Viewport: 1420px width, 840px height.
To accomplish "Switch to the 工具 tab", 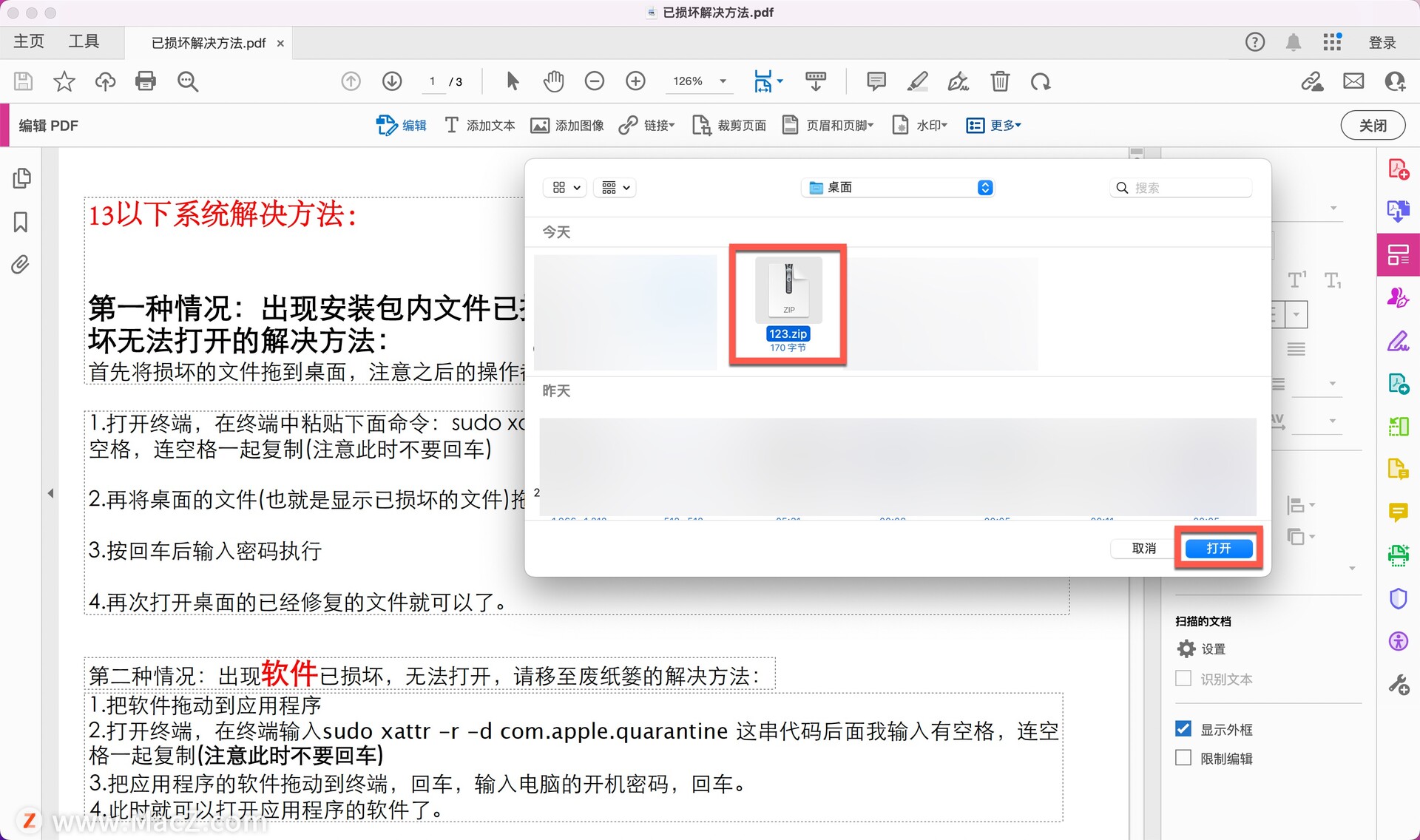I will 84,41.
